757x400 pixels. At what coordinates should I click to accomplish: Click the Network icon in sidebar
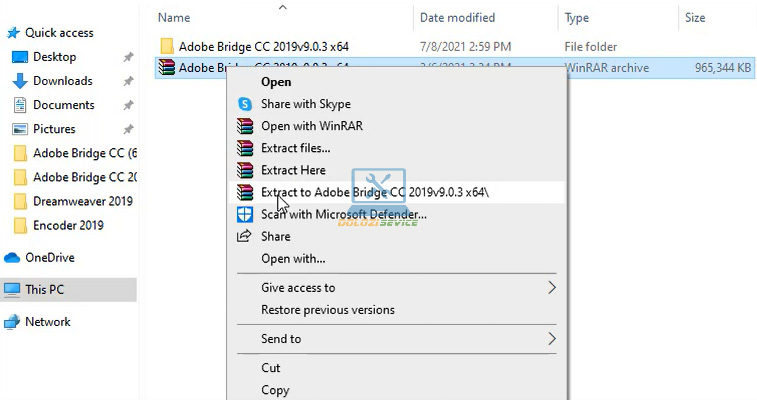pos(12,322)
